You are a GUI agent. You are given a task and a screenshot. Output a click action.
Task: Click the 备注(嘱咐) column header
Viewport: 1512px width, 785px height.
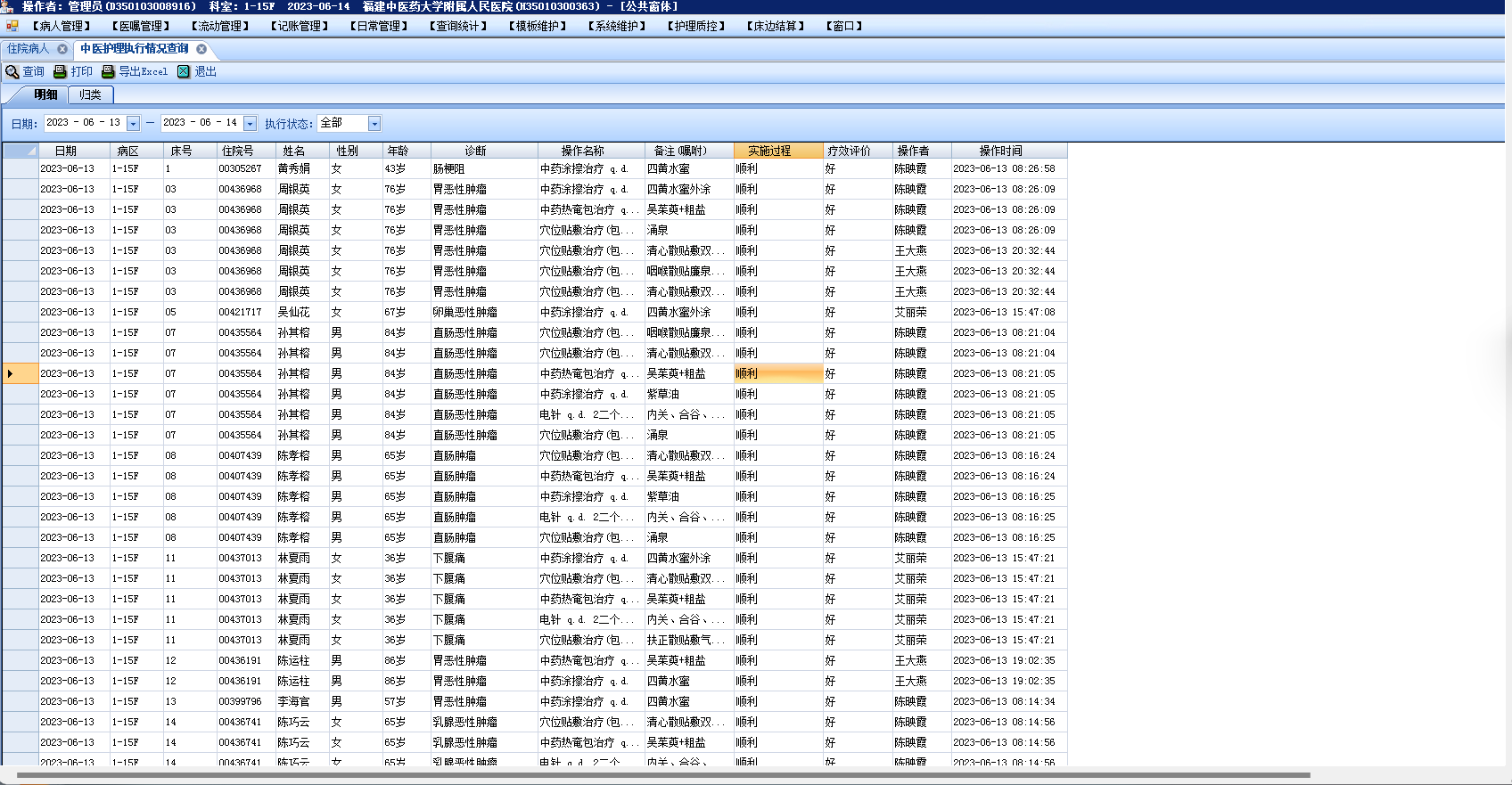689,151
